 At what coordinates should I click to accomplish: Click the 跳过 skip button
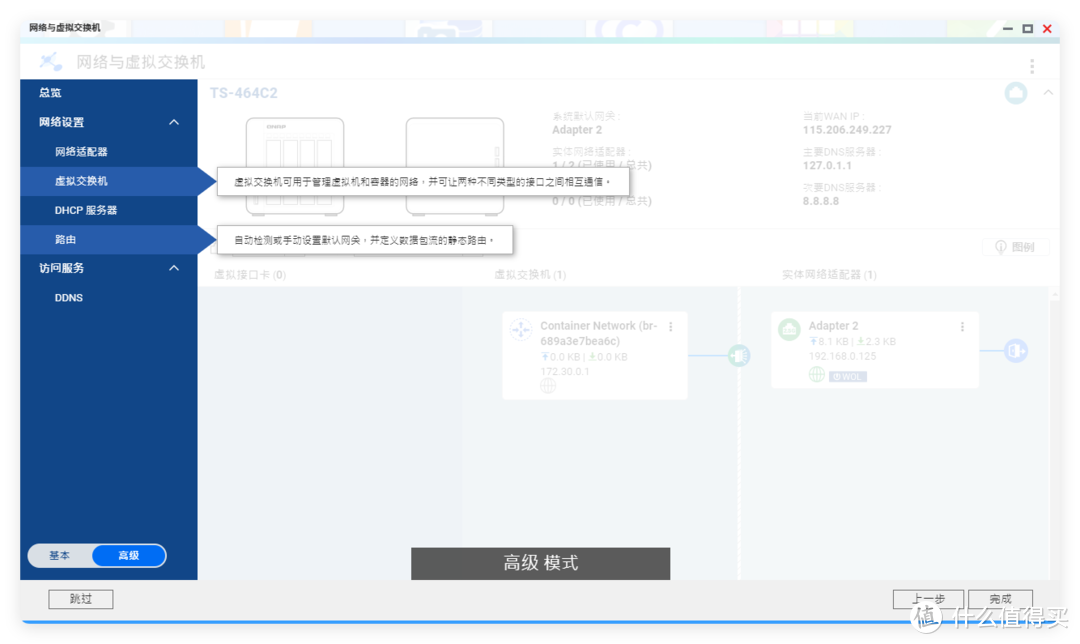point(81,599)
